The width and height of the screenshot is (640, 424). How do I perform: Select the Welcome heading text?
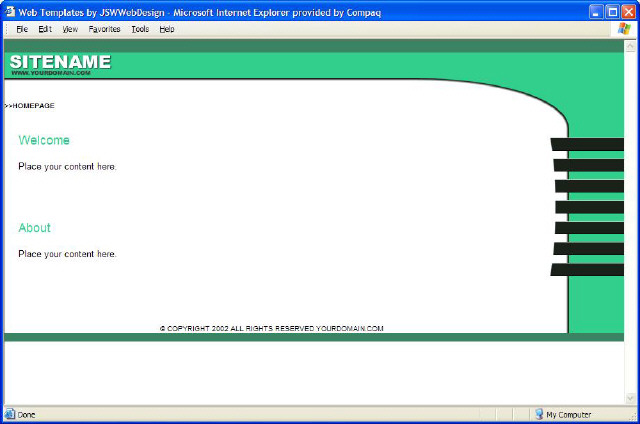pos(44,141)
